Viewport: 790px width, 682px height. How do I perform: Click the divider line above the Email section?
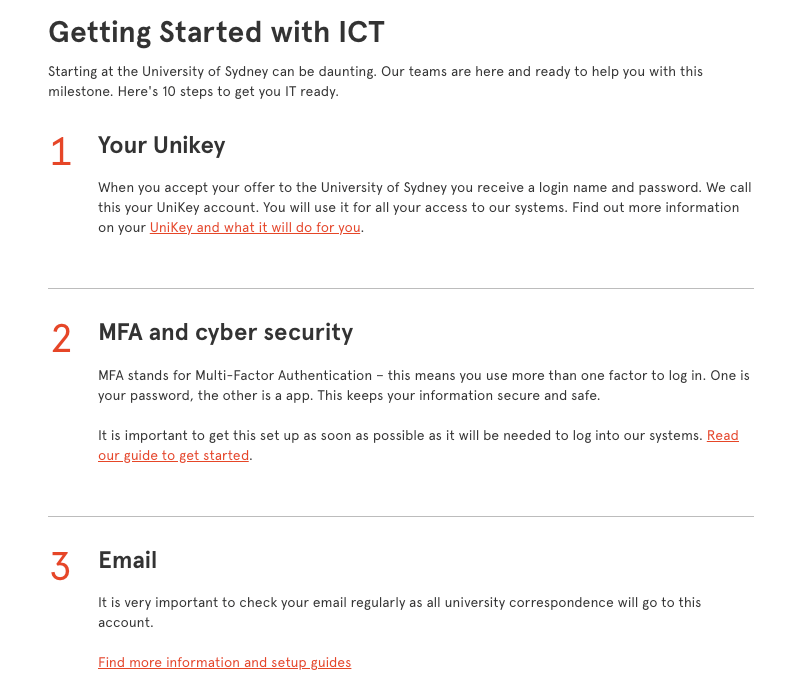(x=400, y=517)
